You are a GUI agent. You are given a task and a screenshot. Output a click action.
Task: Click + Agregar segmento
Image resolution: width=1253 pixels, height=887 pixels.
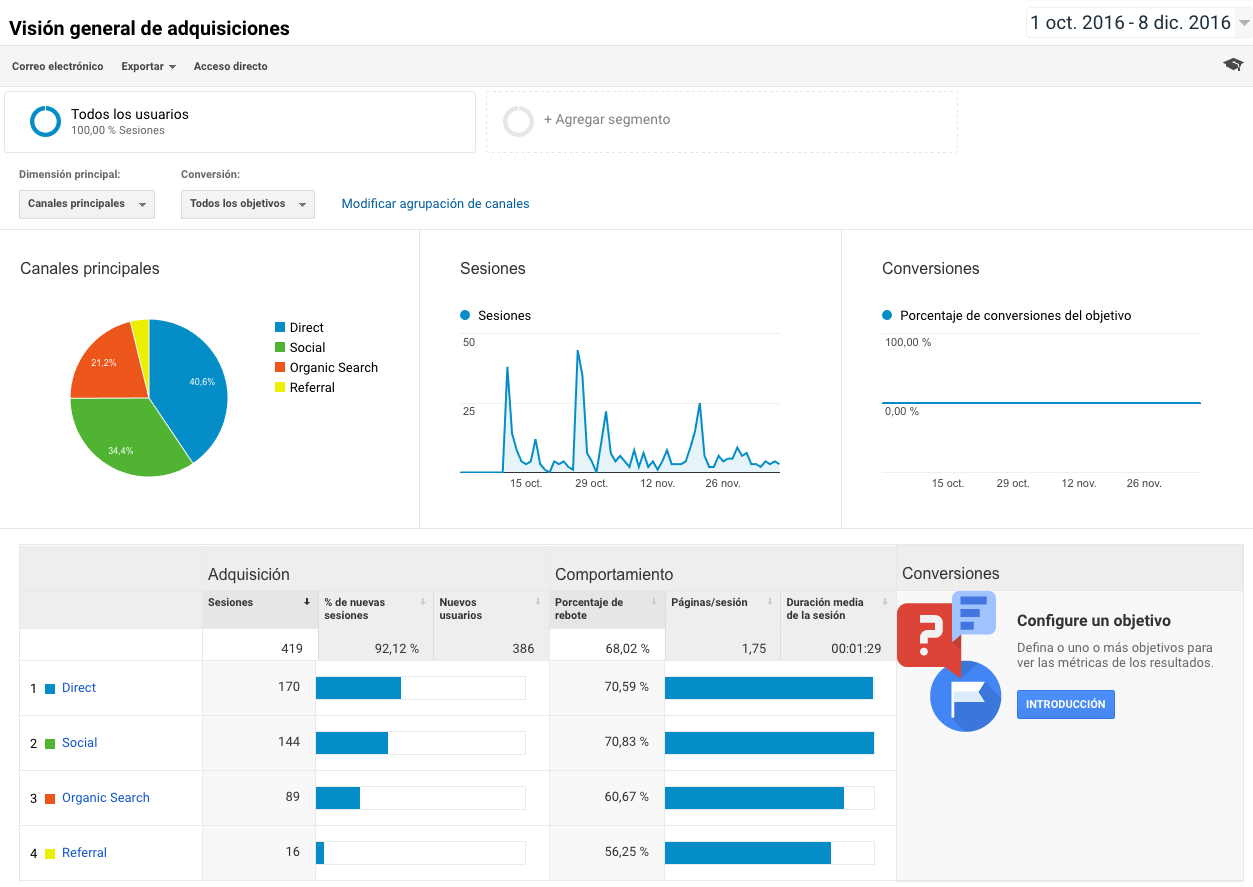[x=606, y=119]
